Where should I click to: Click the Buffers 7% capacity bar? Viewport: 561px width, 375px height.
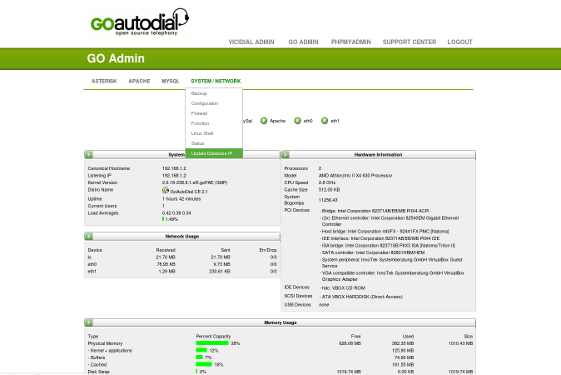[199, 357]
